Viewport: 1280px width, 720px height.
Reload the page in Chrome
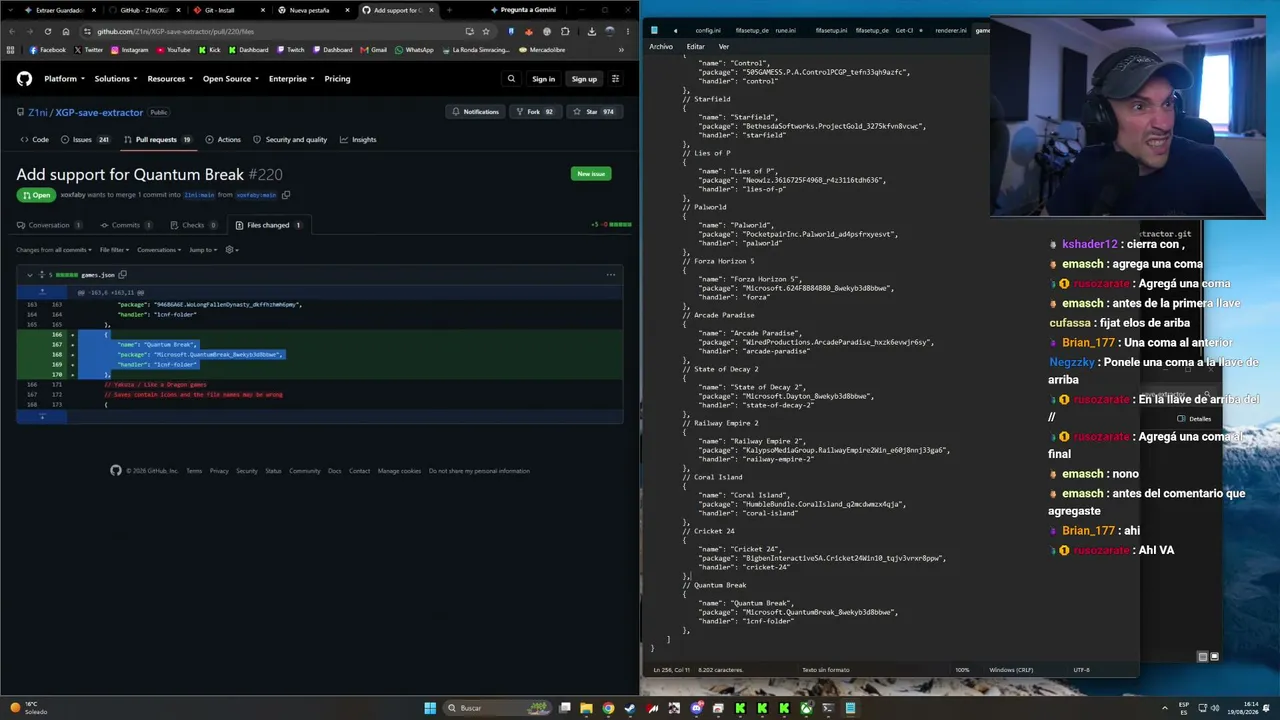coord(47,31)
